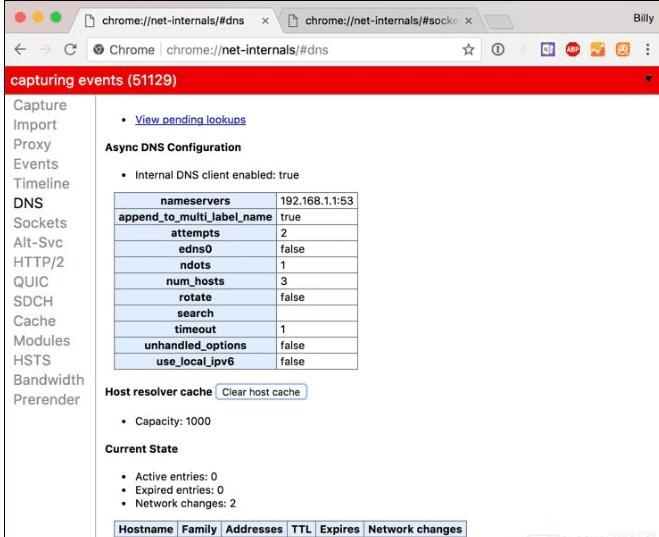Click the TTL column header
The width and height of the screenshot is (659, 537).
click(x=301, y=529)
